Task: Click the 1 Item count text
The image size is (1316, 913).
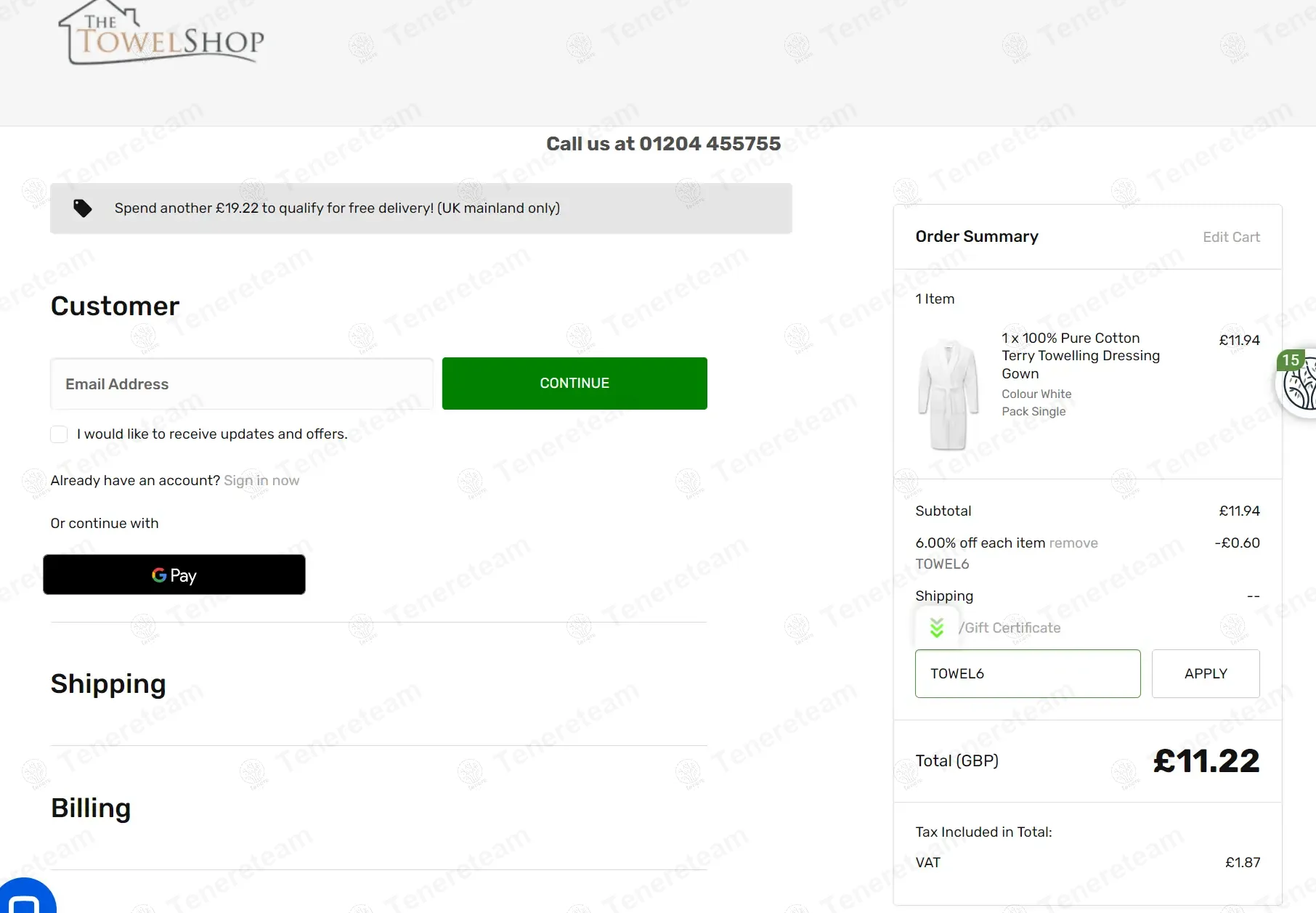Action: click(935, 299)
